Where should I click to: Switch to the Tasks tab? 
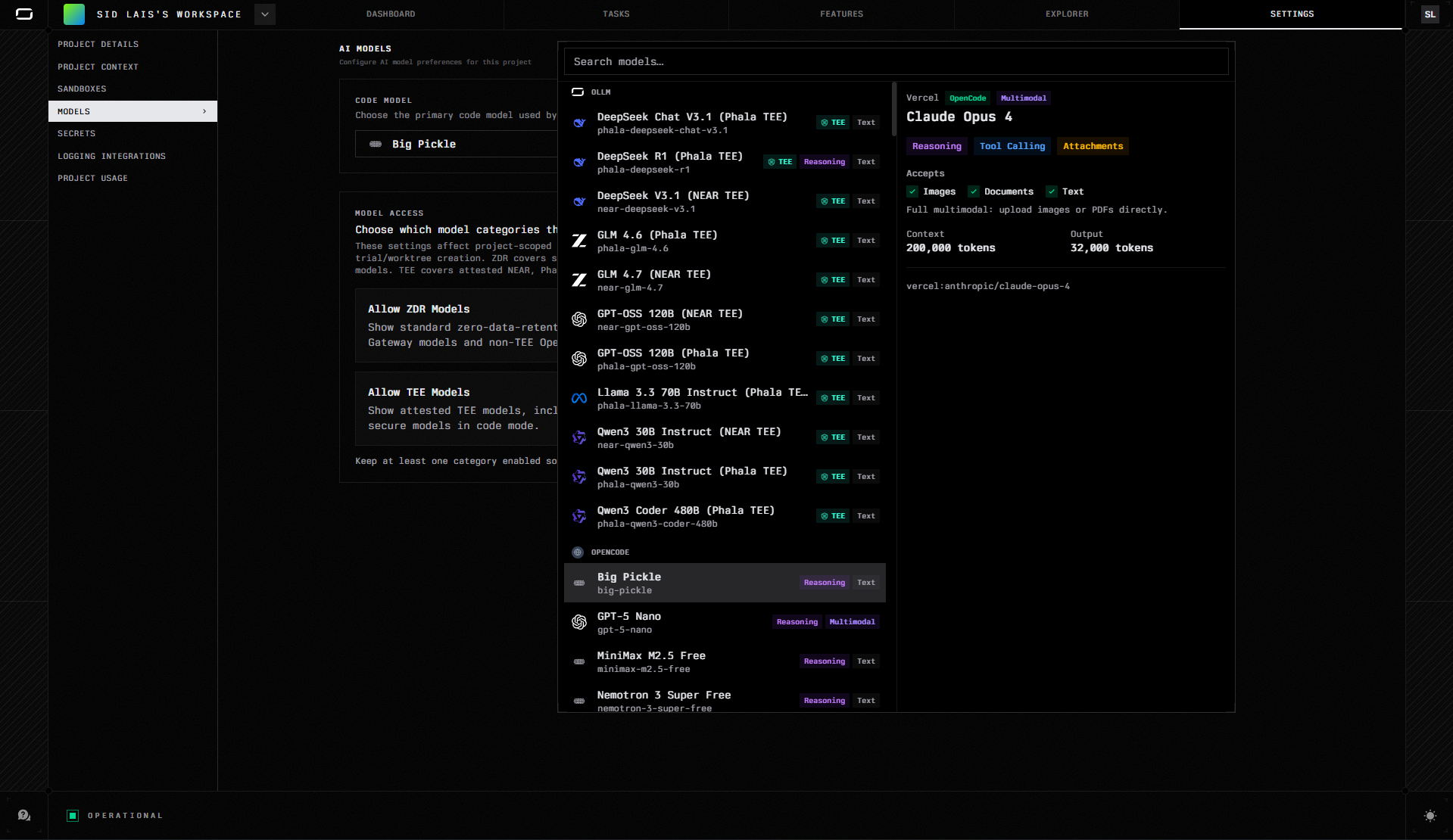coord(616,14)
